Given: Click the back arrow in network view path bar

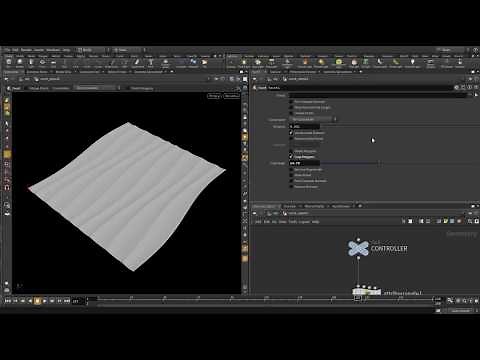Looking at the screenshot, I should [255, 213].
